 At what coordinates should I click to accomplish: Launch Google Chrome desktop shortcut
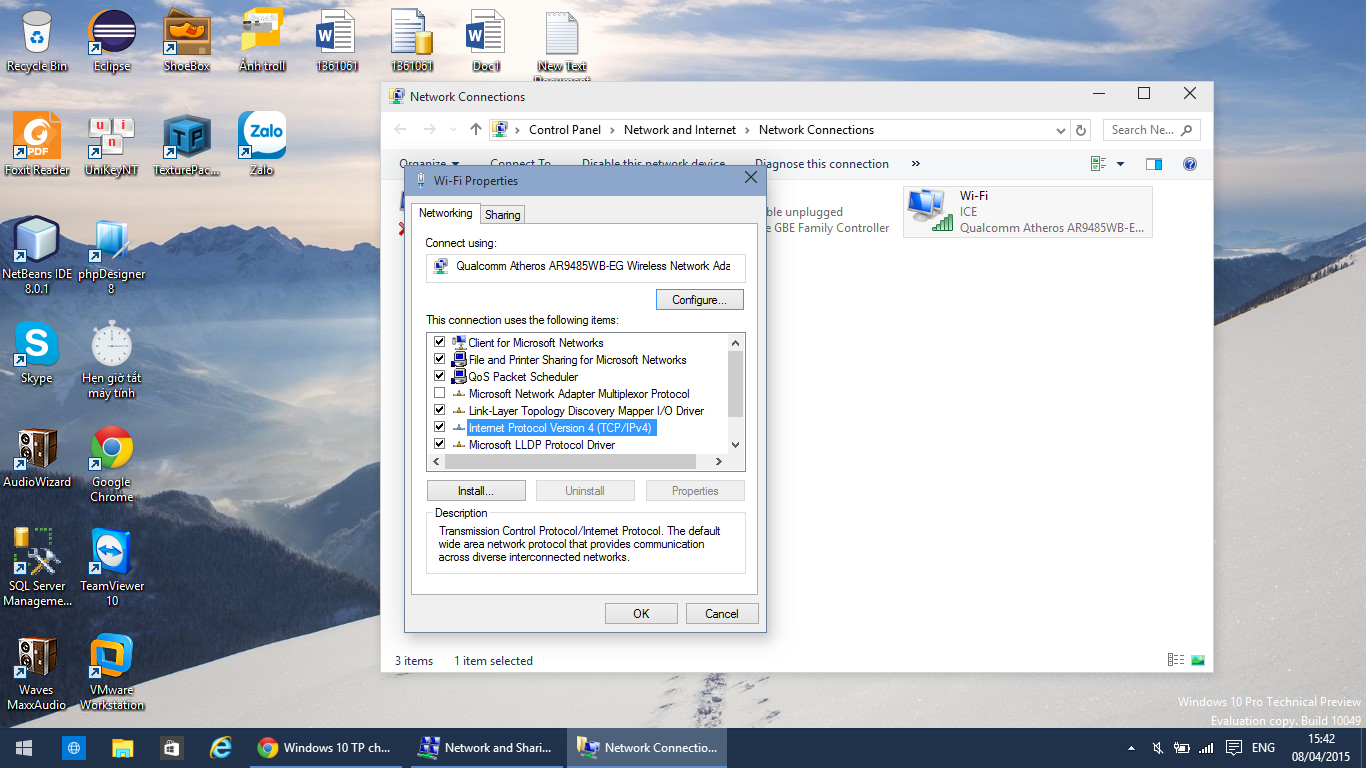[112, 464]
